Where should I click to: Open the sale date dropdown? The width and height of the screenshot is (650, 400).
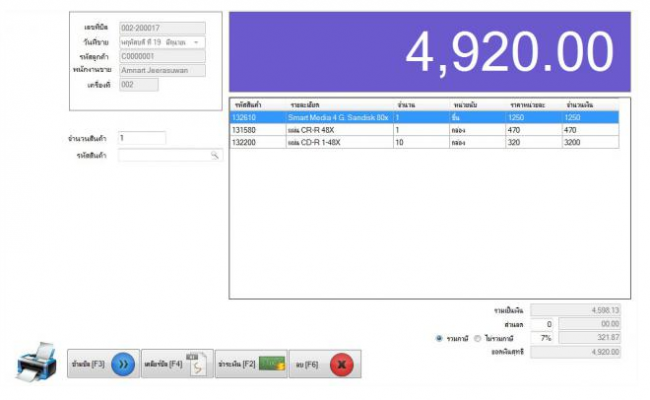[x=196, y=42]
